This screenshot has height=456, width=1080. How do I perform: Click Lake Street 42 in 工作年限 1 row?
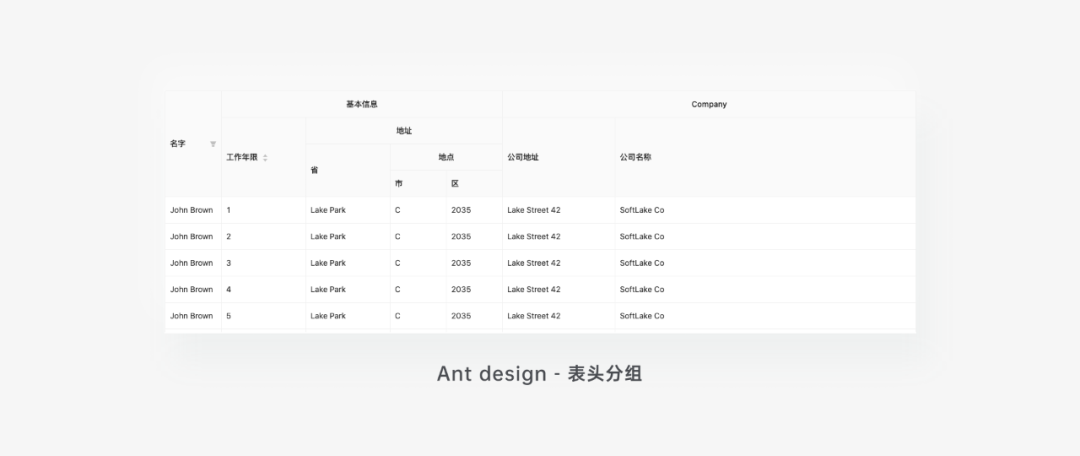[x=534, y=210]
